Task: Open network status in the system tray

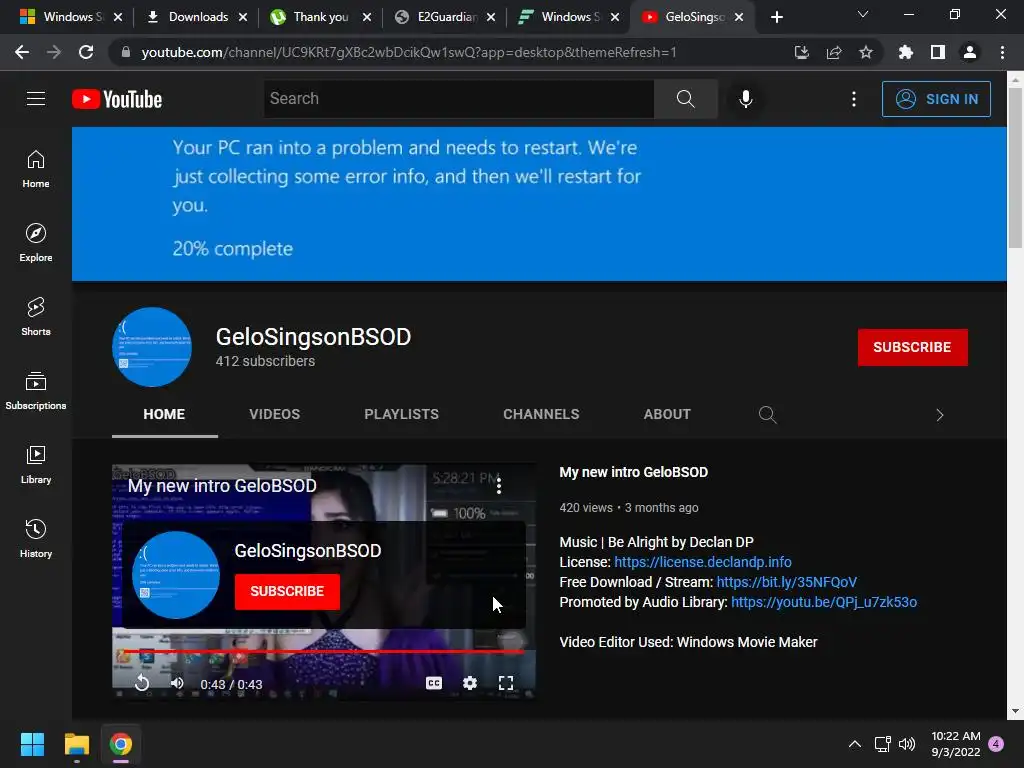Action: 882,744
